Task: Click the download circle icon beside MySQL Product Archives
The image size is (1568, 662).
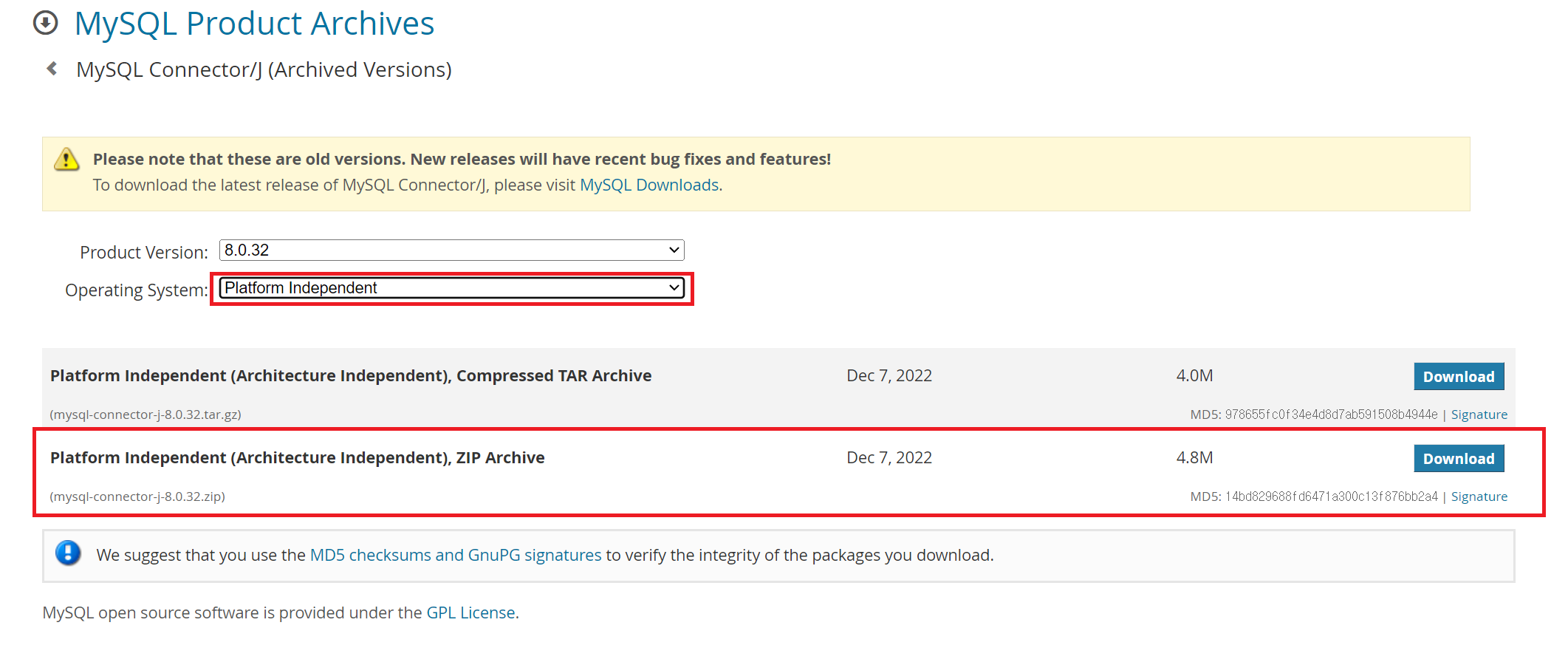Action: coord(46,23)
